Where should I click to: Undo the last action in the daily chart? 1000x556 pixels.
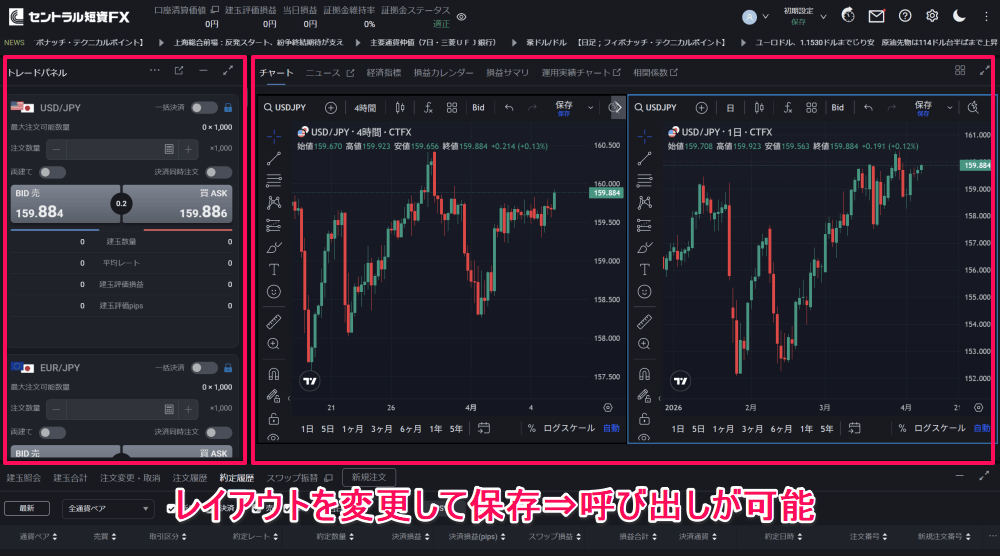(868, 108)
